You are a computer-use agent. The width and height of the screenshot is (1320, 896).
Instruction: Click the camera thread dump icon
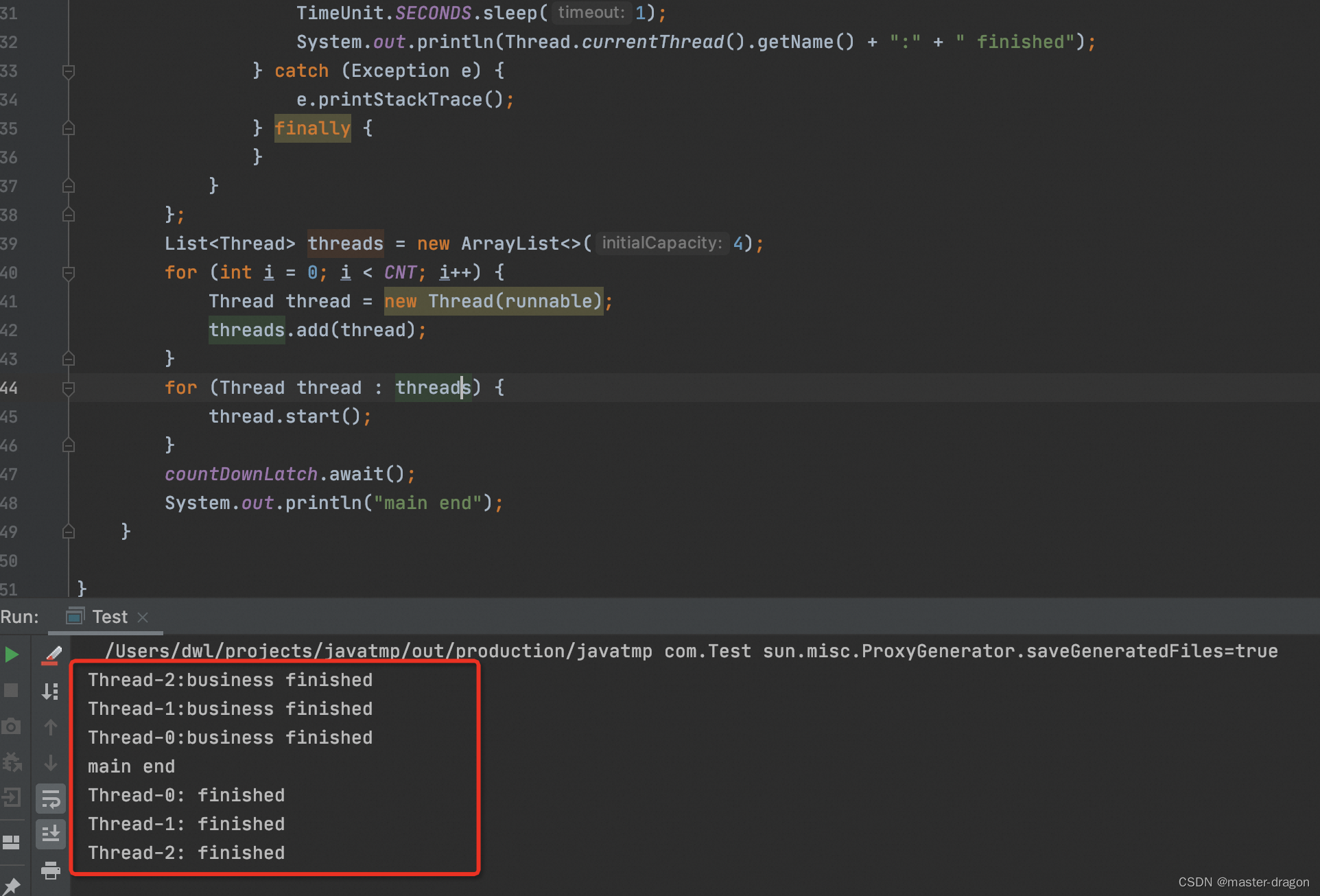click(x=12, y=726)
